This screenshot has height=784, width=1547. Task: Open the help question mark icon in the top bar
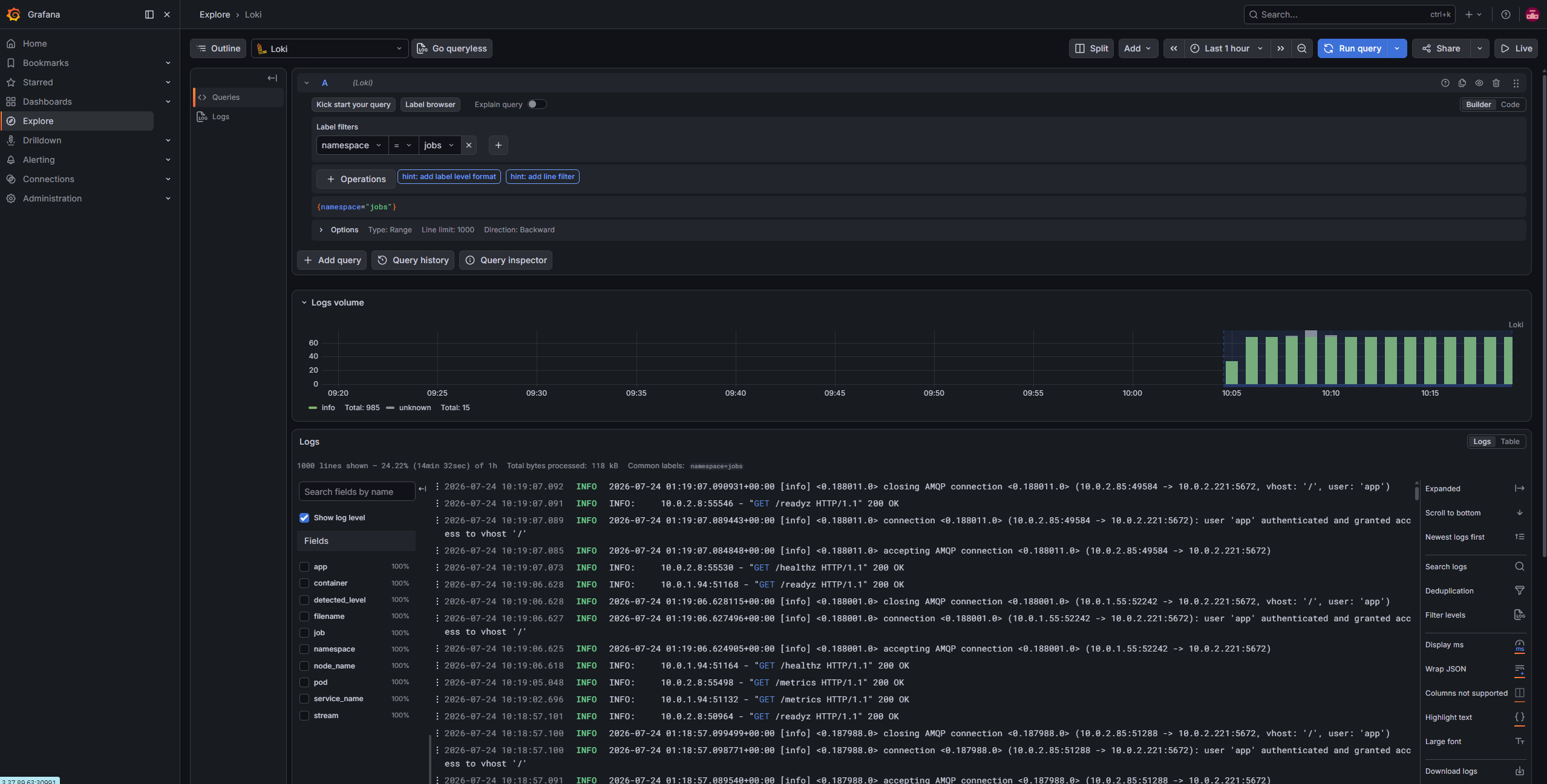tap(1506, 15)
